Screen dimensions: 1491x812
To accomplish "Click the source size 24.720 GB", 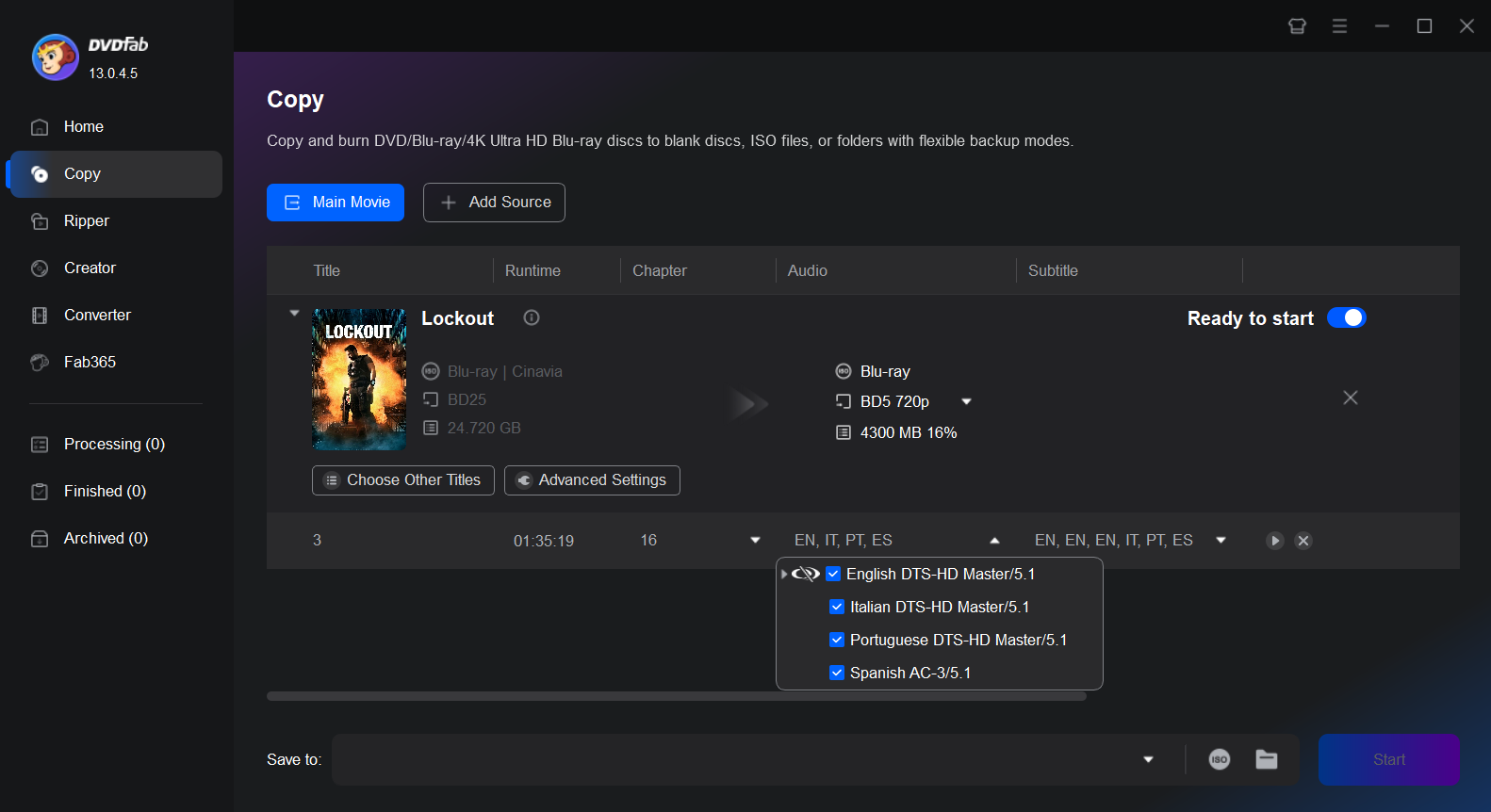I will [483, 429].
